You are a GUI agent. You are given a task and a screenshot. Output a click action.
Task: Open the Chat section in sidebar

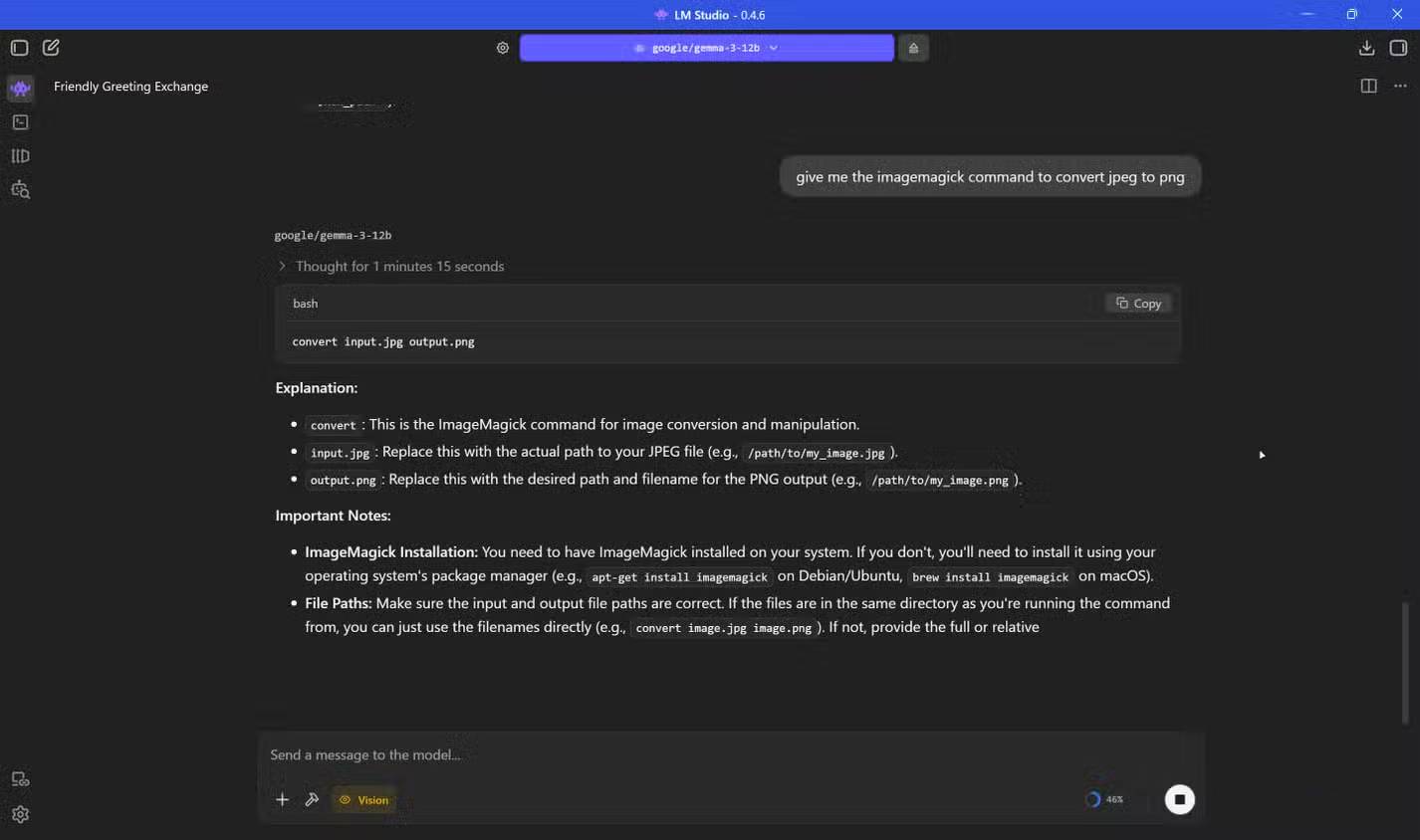coord(20,89)
